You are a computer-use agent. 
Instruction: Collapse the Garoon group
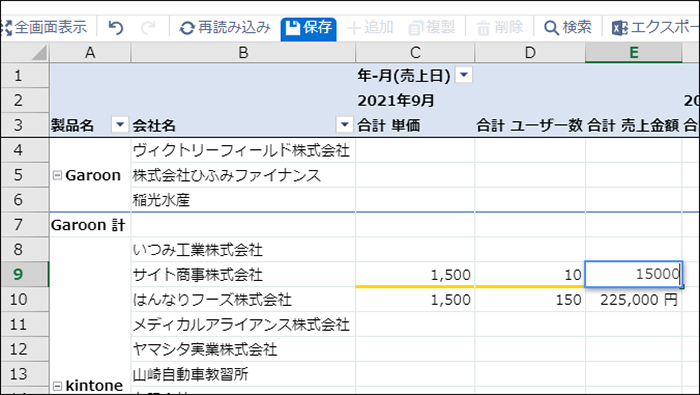57,175
